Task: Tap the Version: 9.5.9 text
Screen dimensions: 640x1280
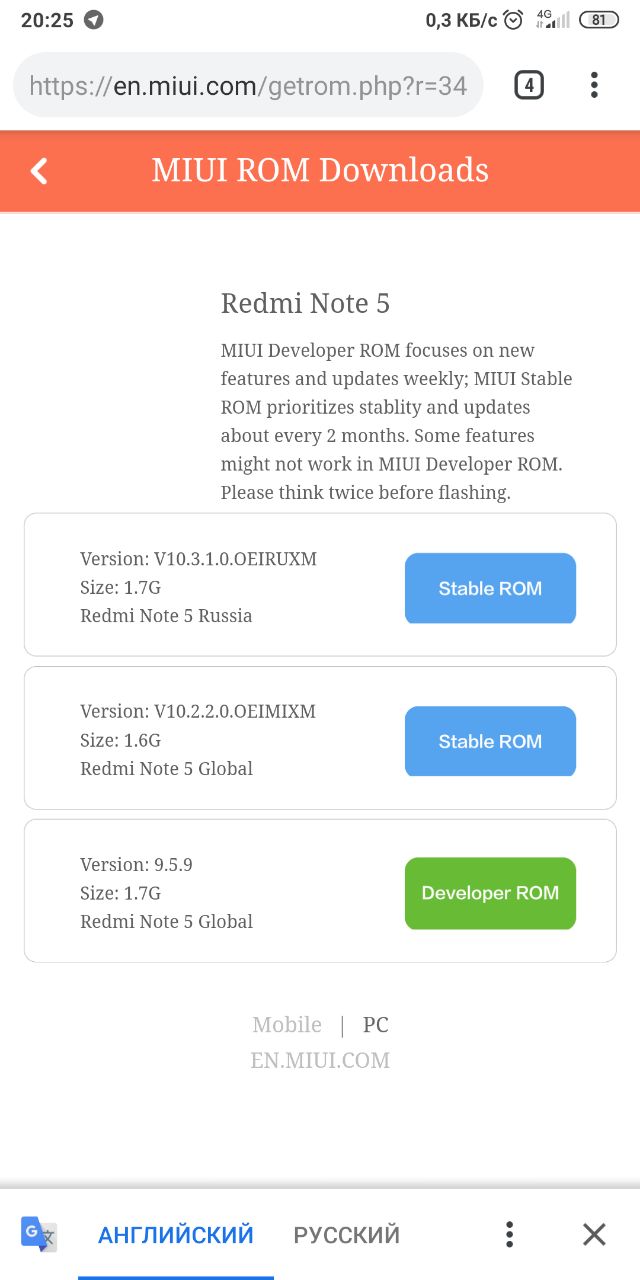Action: pos(136,865)
